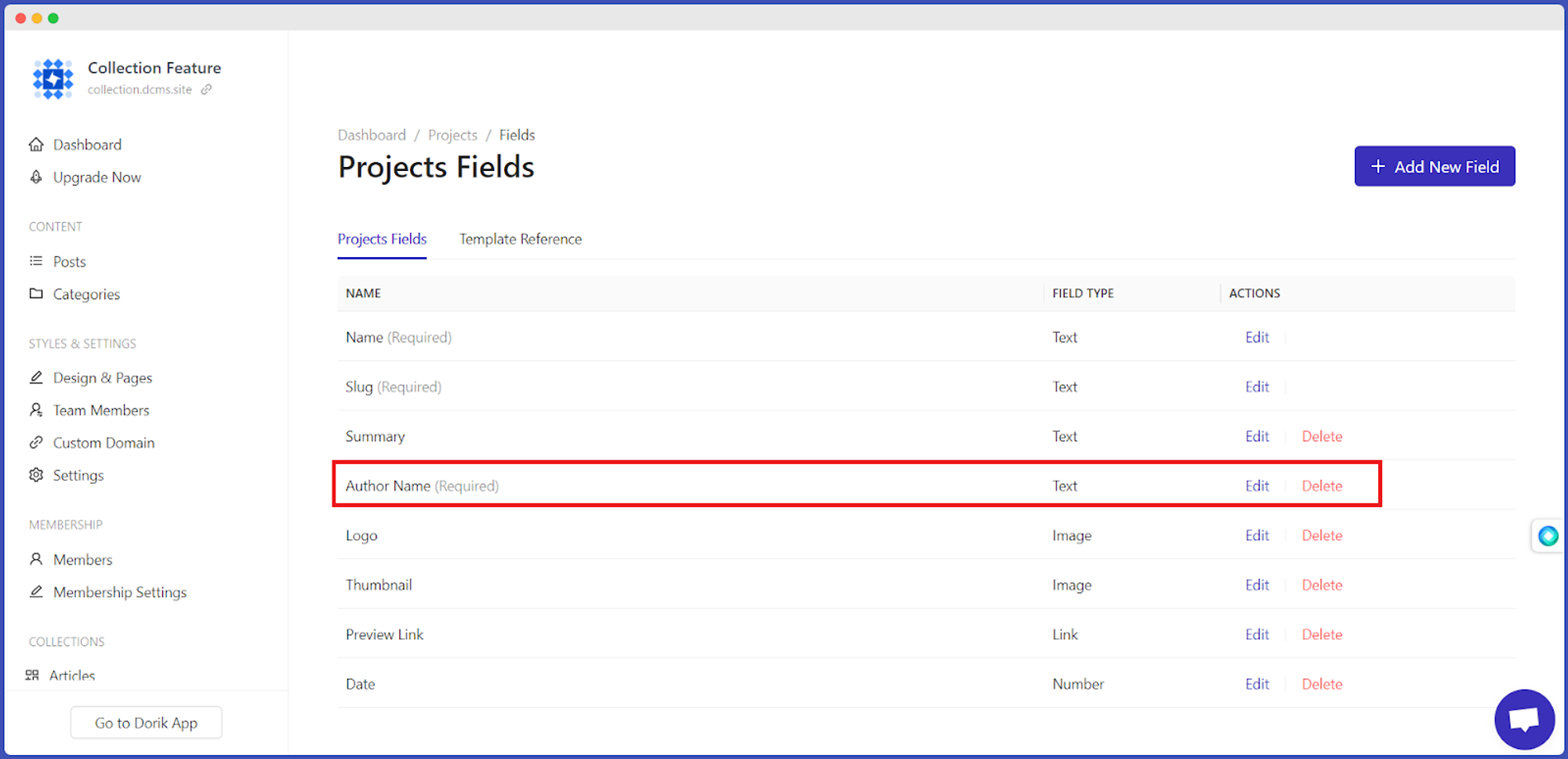Click the Posts list icon
1568x759 pixels.
36,261
